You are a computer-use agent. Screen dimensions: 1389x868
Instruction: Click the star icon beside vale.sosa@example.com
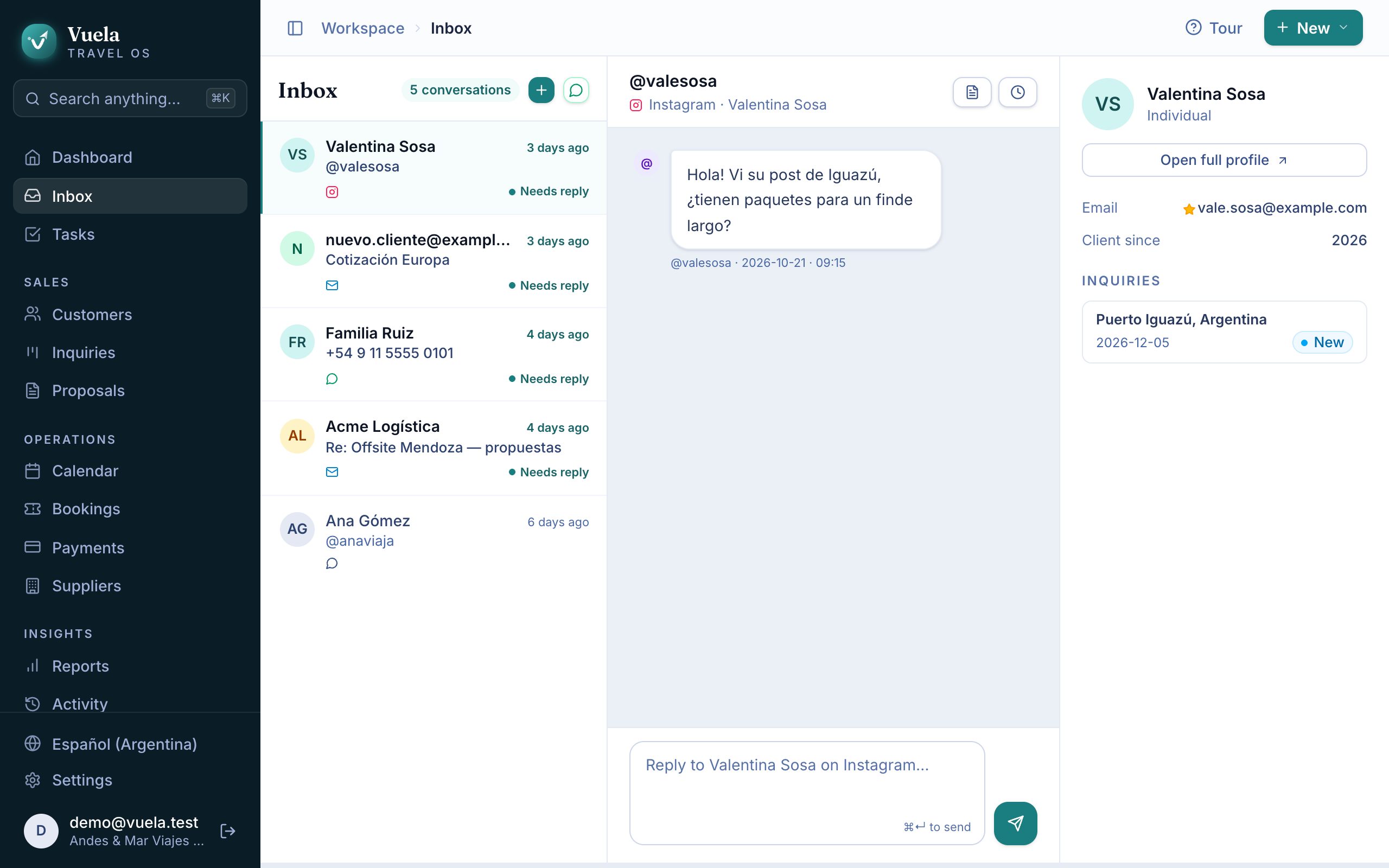[x=1189, y=209]
